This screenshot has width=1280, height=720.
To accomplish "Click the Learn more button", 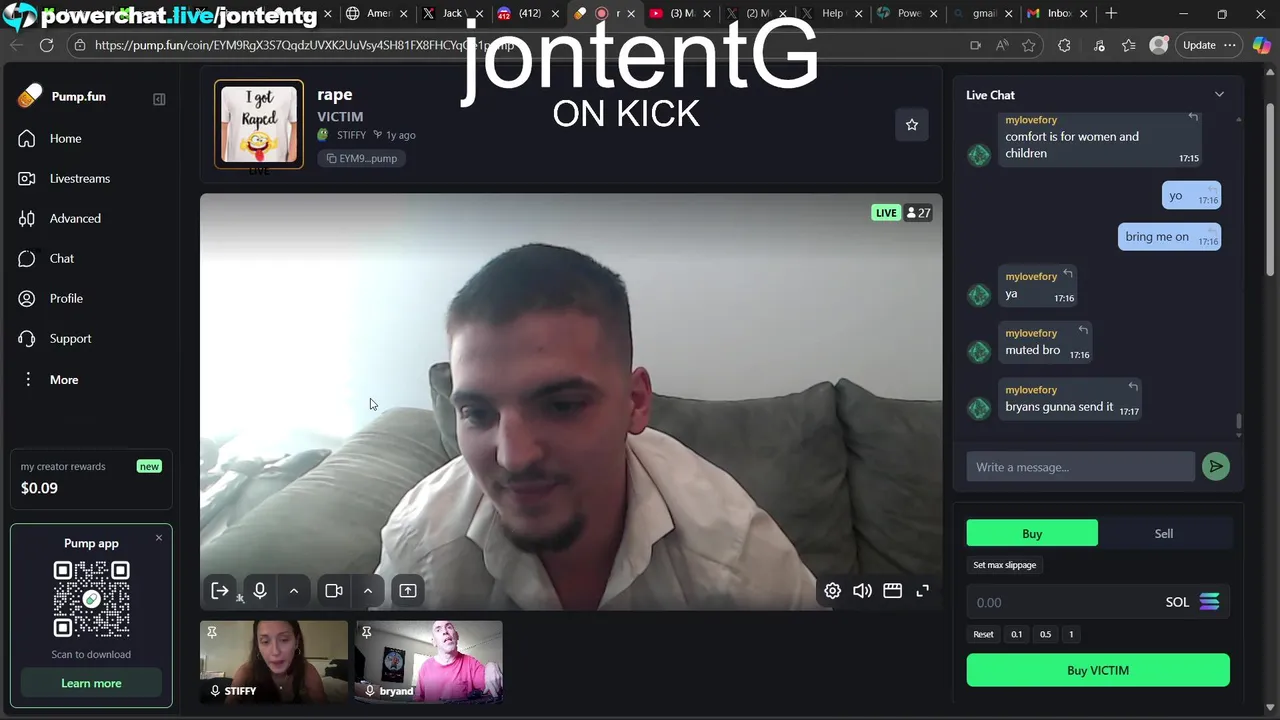I will 91,683.
